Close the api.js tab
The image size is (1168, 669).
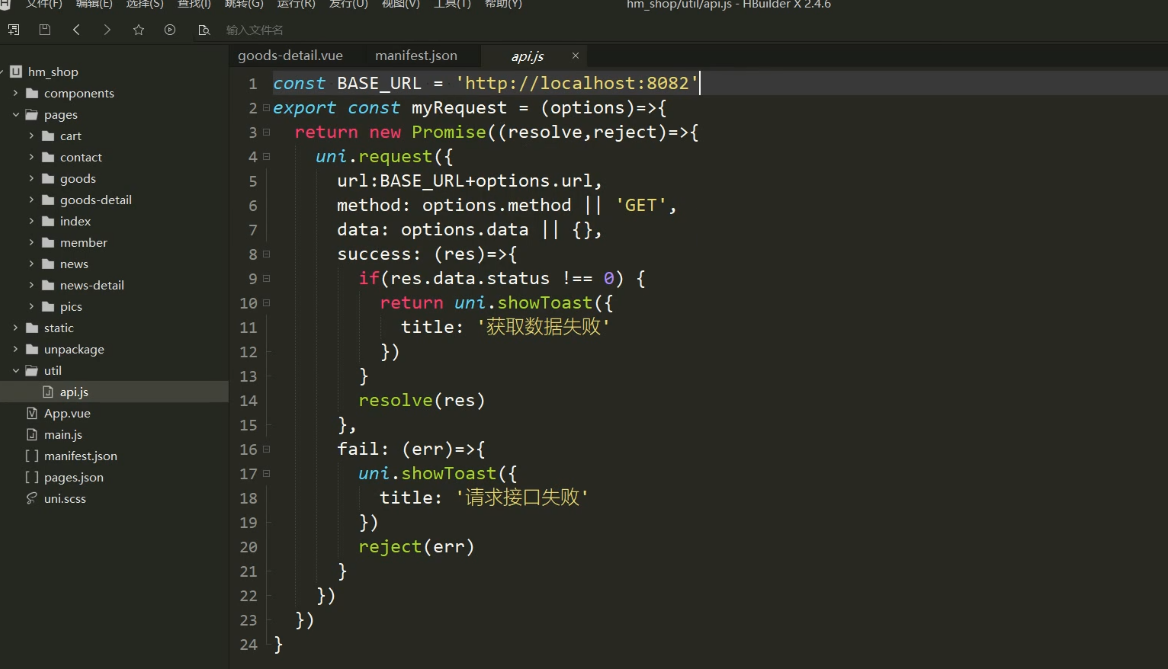(575, 56)
